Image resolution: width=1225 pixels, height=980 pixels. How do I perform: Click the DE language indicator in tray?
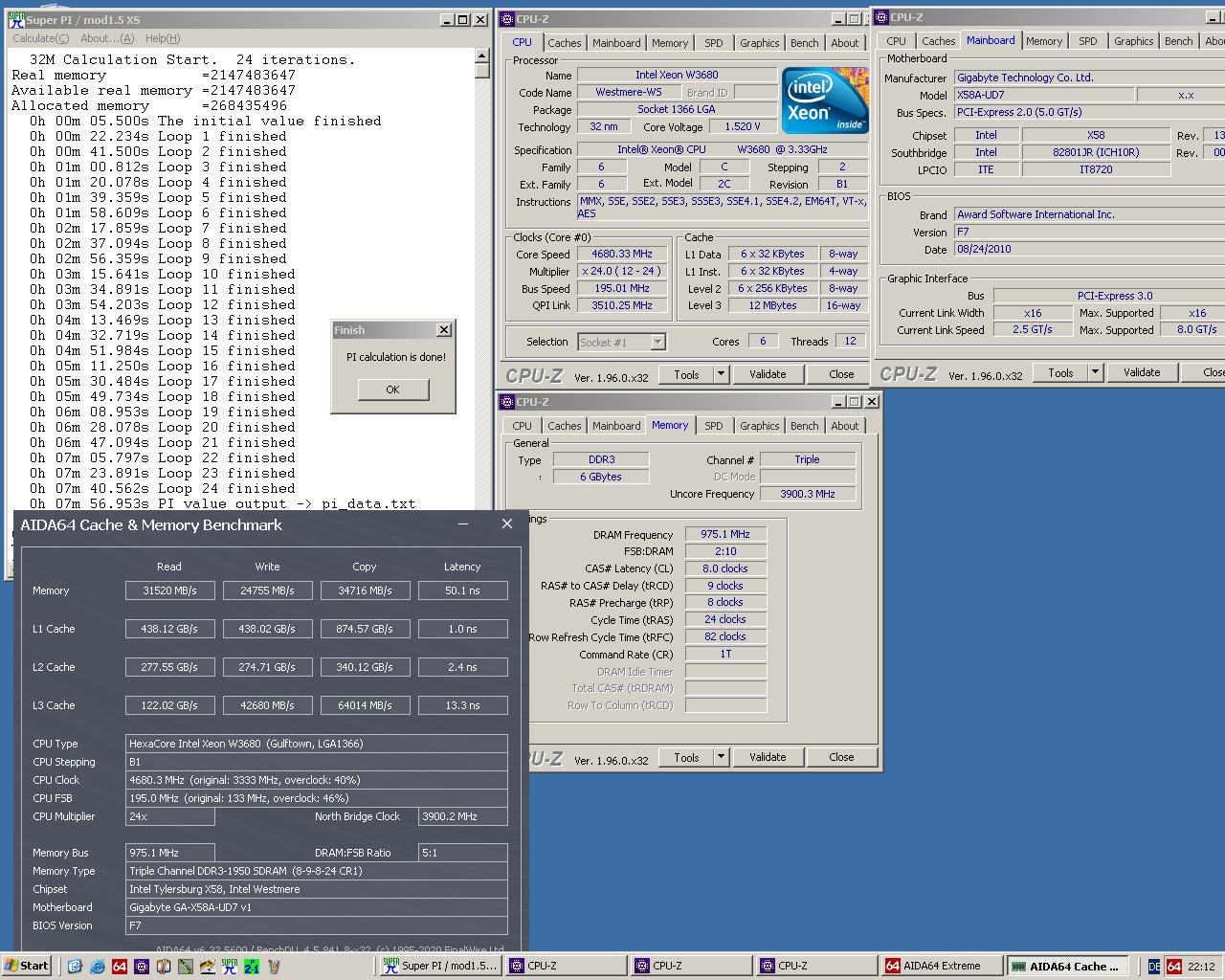point(1154,967)
